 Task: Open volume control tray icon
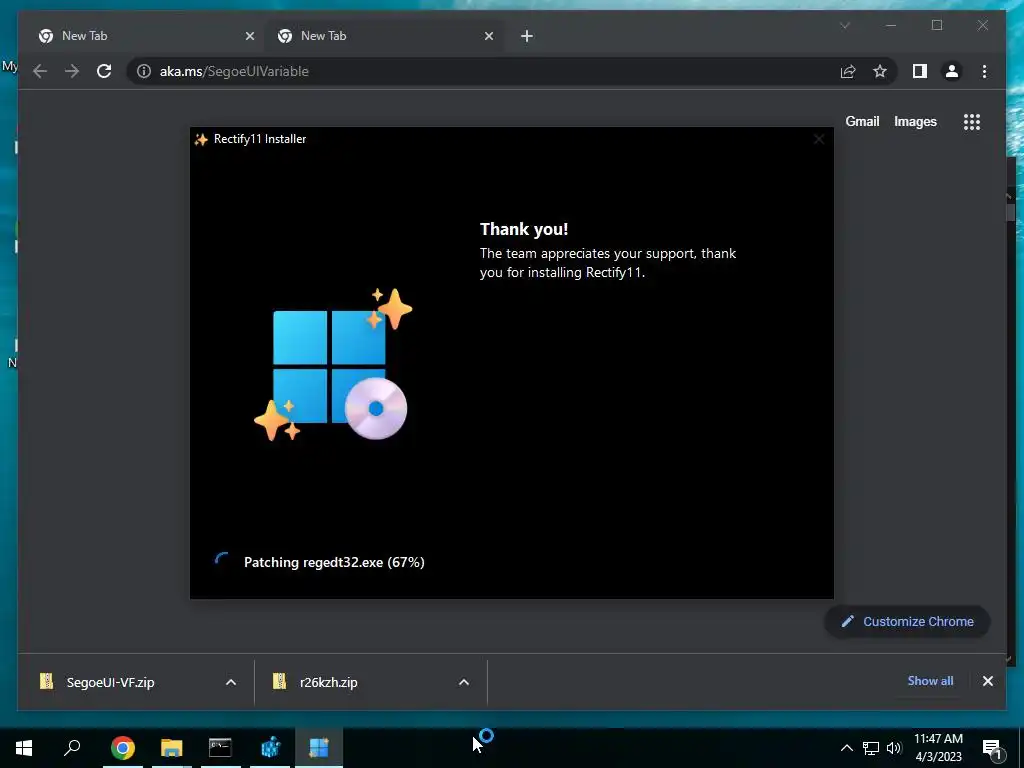[894, 748]
